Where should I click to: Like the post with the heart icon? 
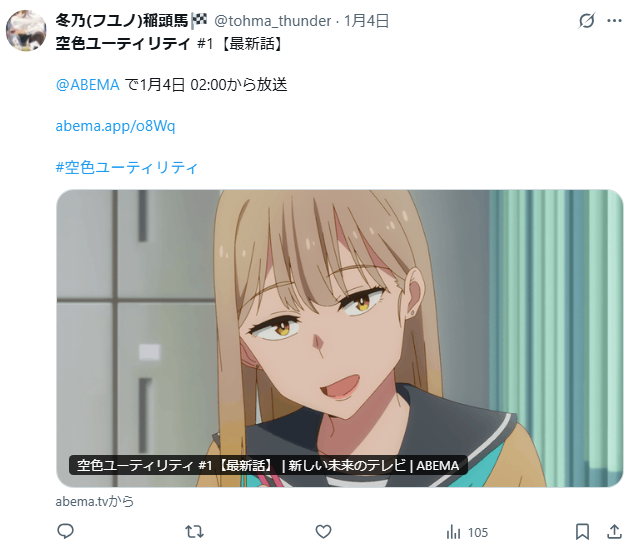[323, 532]
